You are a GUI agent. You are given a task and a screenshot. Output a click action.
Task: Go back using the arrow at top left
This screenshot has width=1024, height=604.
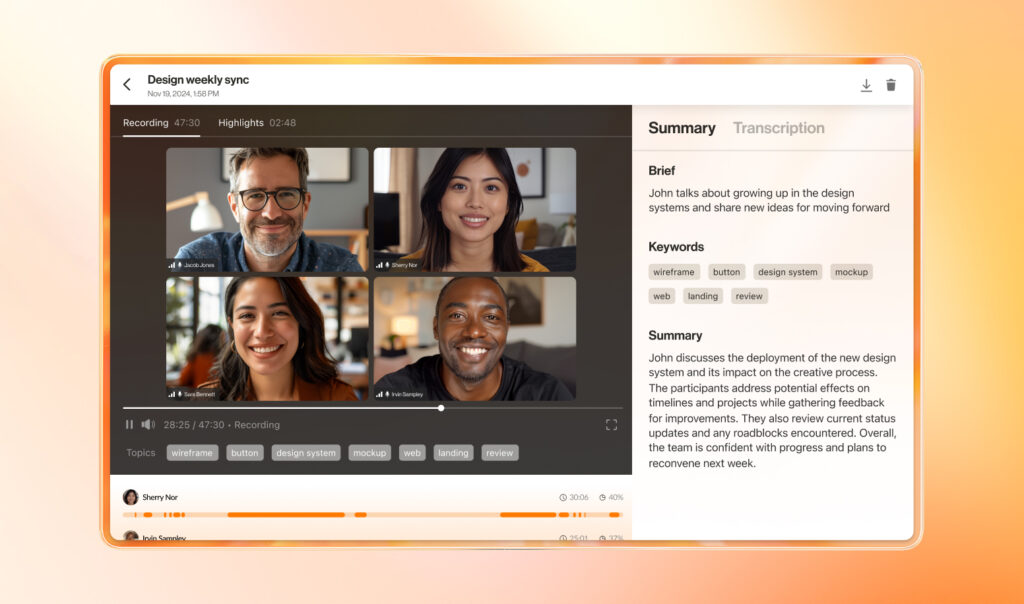[x=127, y=84]
